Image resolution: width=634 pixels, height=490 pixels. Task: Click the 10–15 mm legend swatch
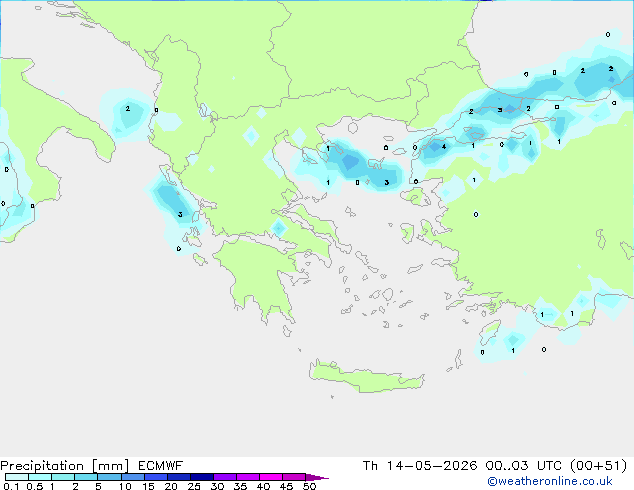132,477
